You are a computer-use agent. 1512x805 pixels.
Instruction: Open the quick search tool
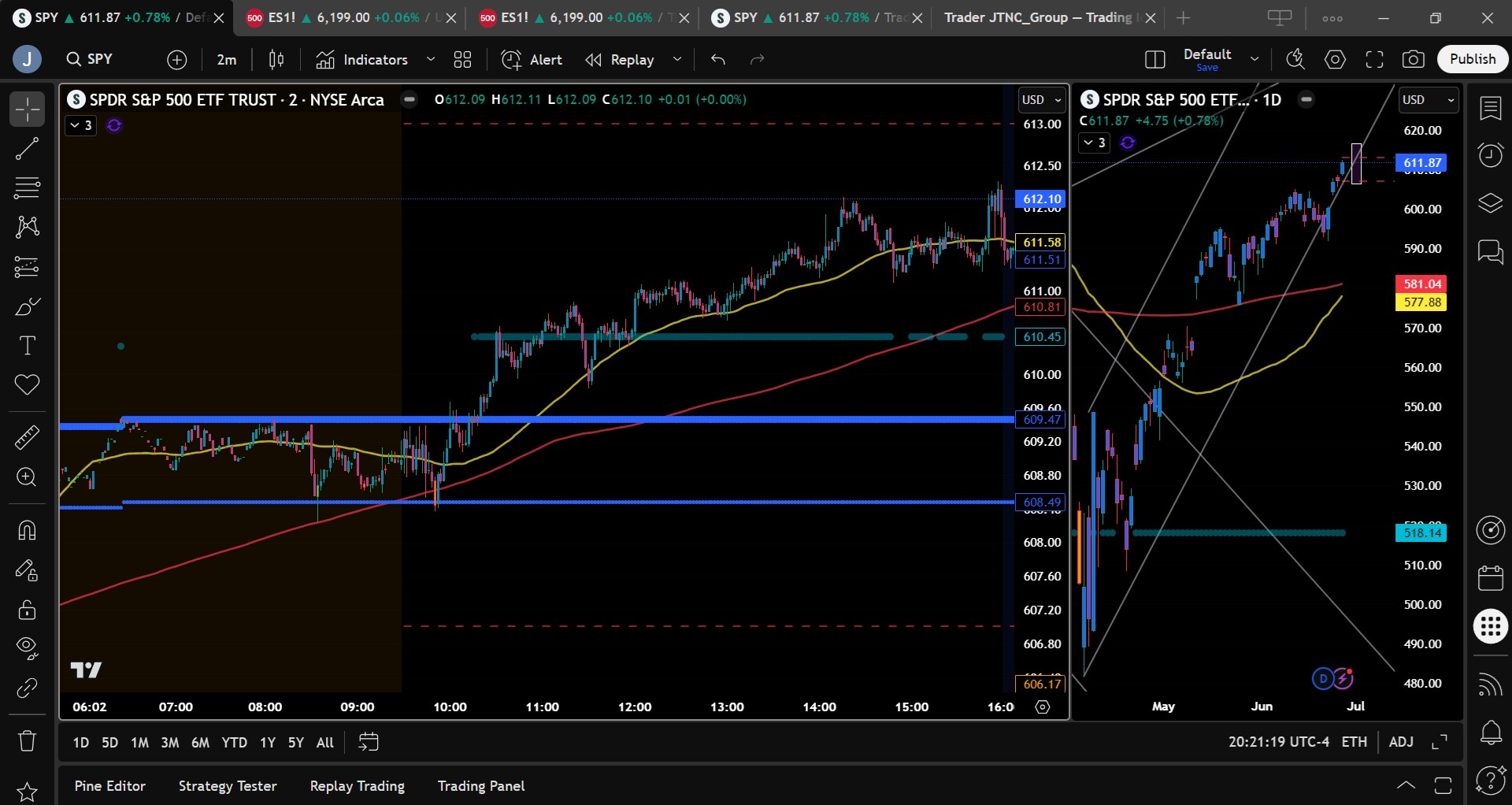pos(1295,59)
